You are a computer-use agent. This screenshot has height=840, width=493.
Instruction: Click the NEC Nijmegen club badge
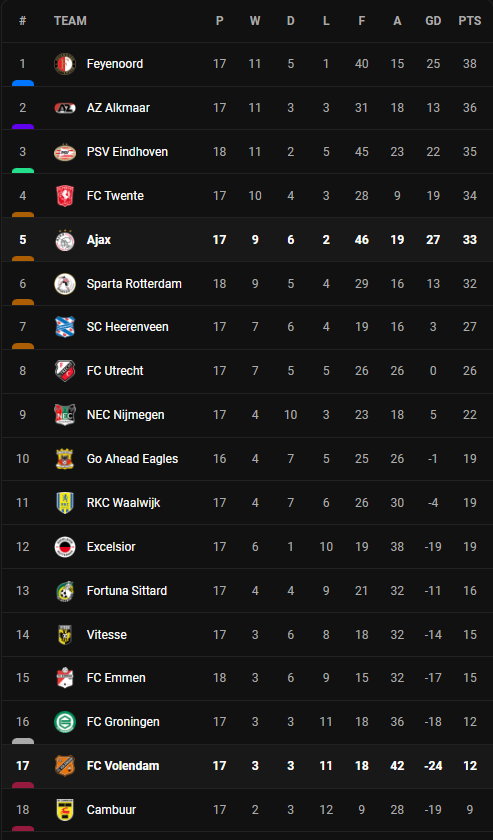(x=65, y=415)
